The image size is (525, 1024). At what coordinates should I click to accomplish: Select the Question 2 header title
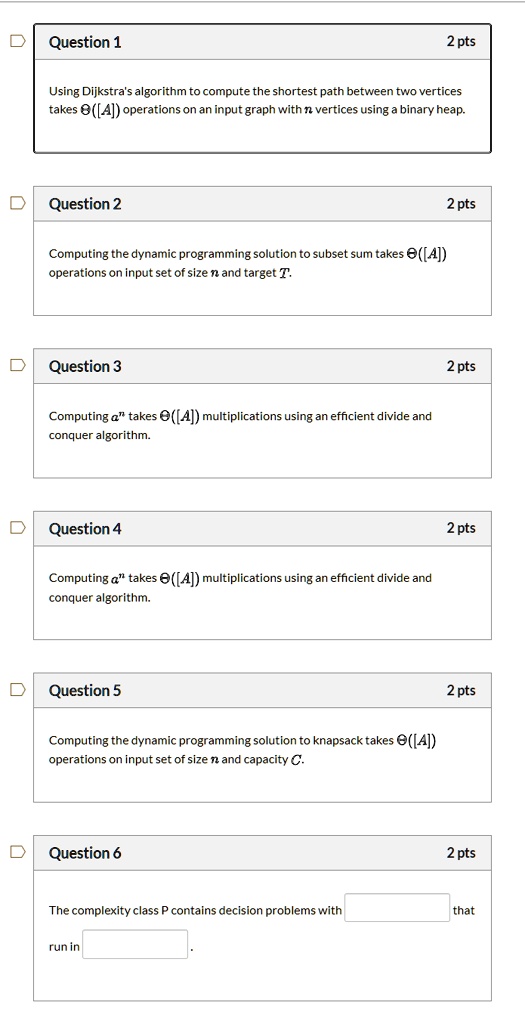click(86, 204)
